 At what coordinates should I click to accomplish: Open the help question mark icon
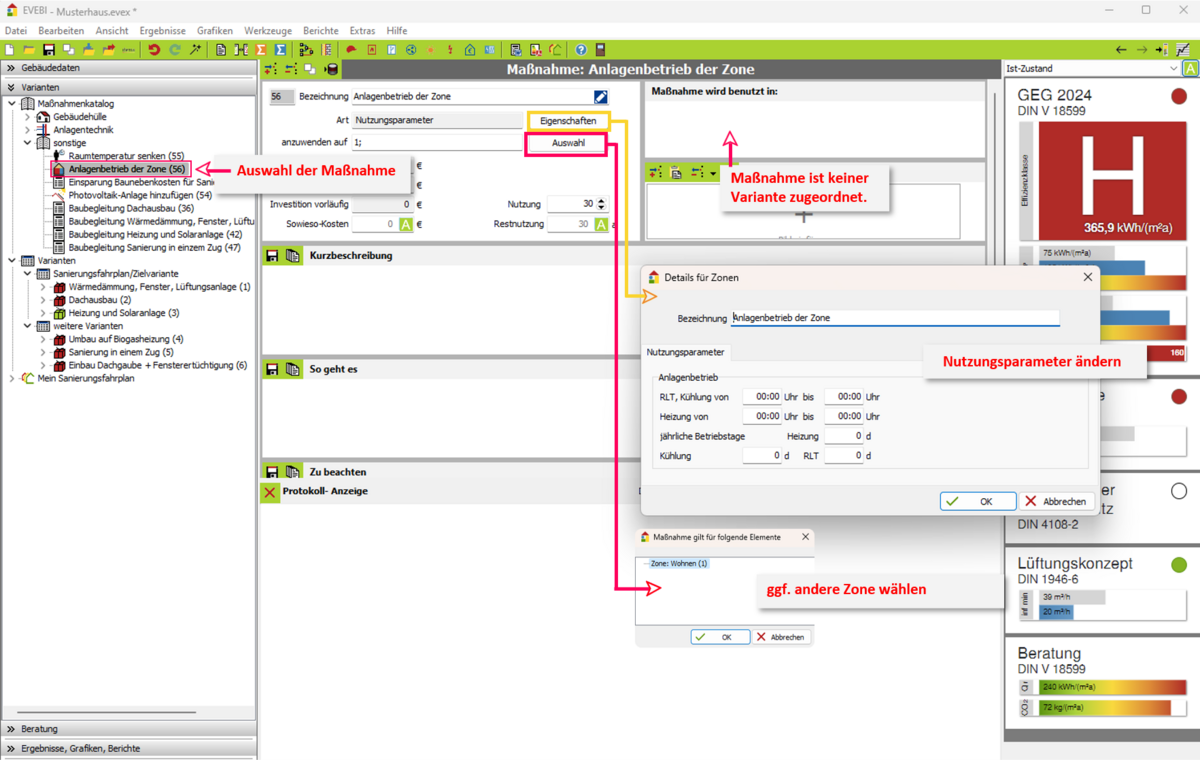click(x=581, y=50)
